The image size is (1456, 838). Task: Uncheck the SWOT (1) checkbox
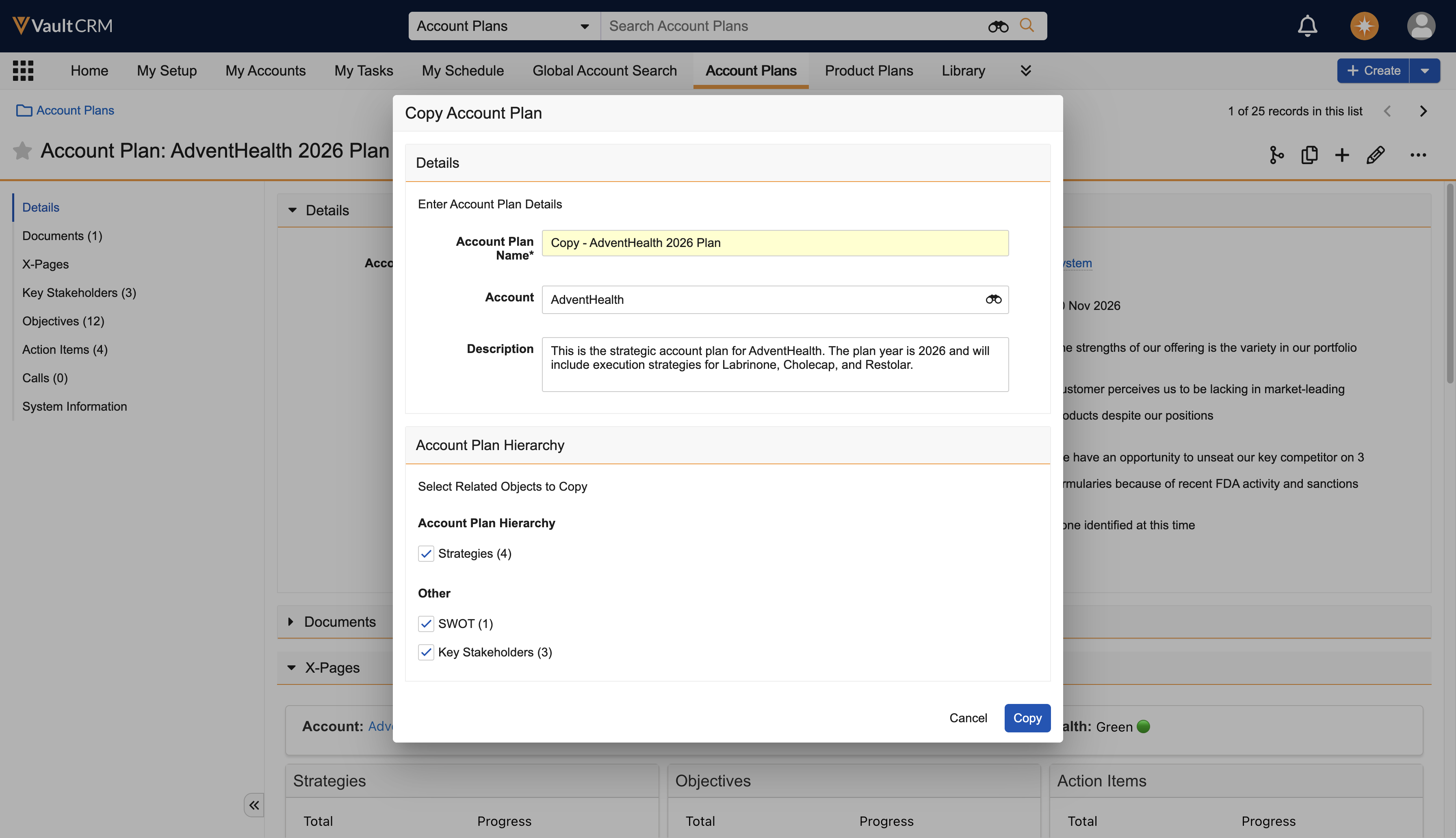[x=426, y=624]
